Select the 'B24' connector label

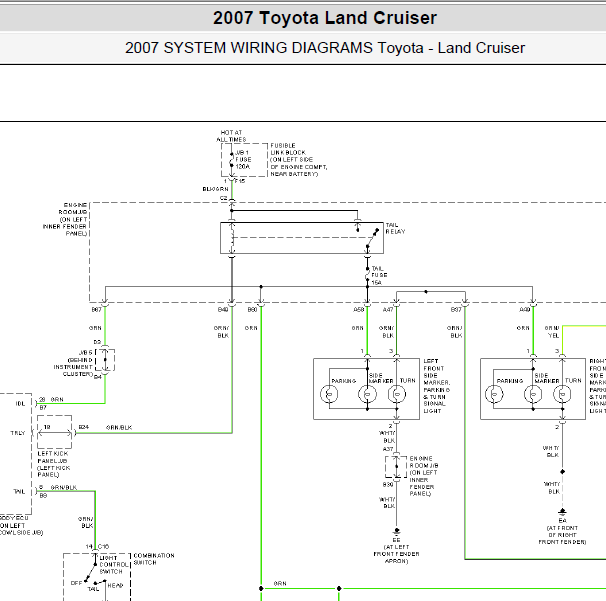coord(83,427)
